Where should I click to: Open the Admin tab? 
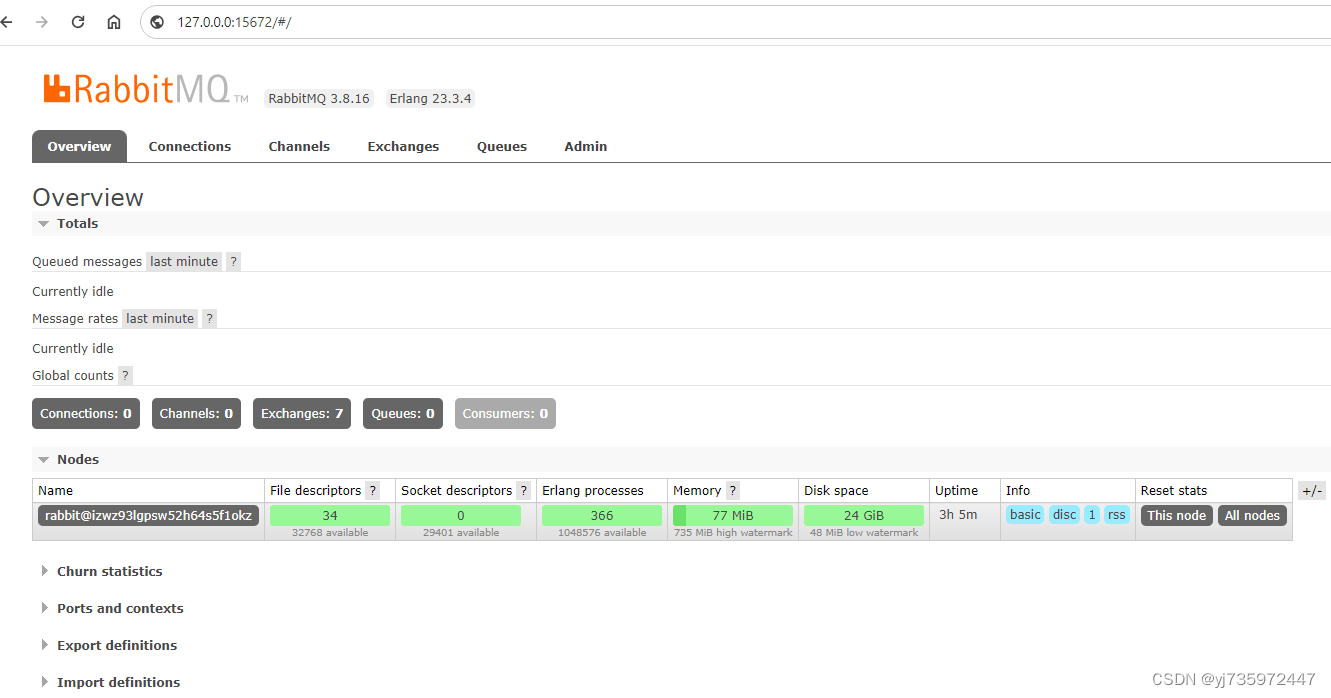click(x=586, y=146)
